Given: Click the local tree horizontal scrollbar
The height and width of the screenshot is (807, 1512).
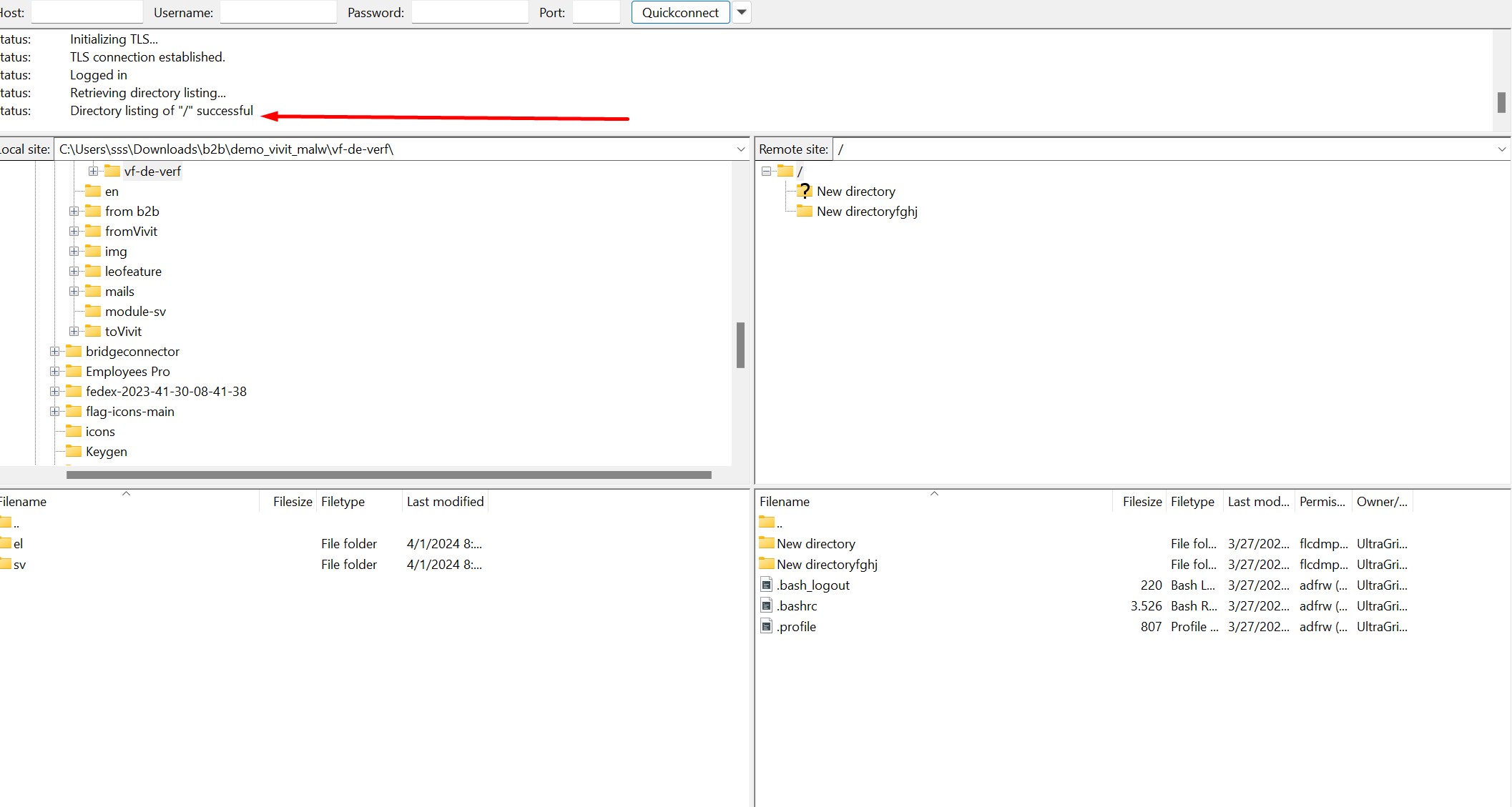Looking at the screenshot, I should (x=388, y=475).
